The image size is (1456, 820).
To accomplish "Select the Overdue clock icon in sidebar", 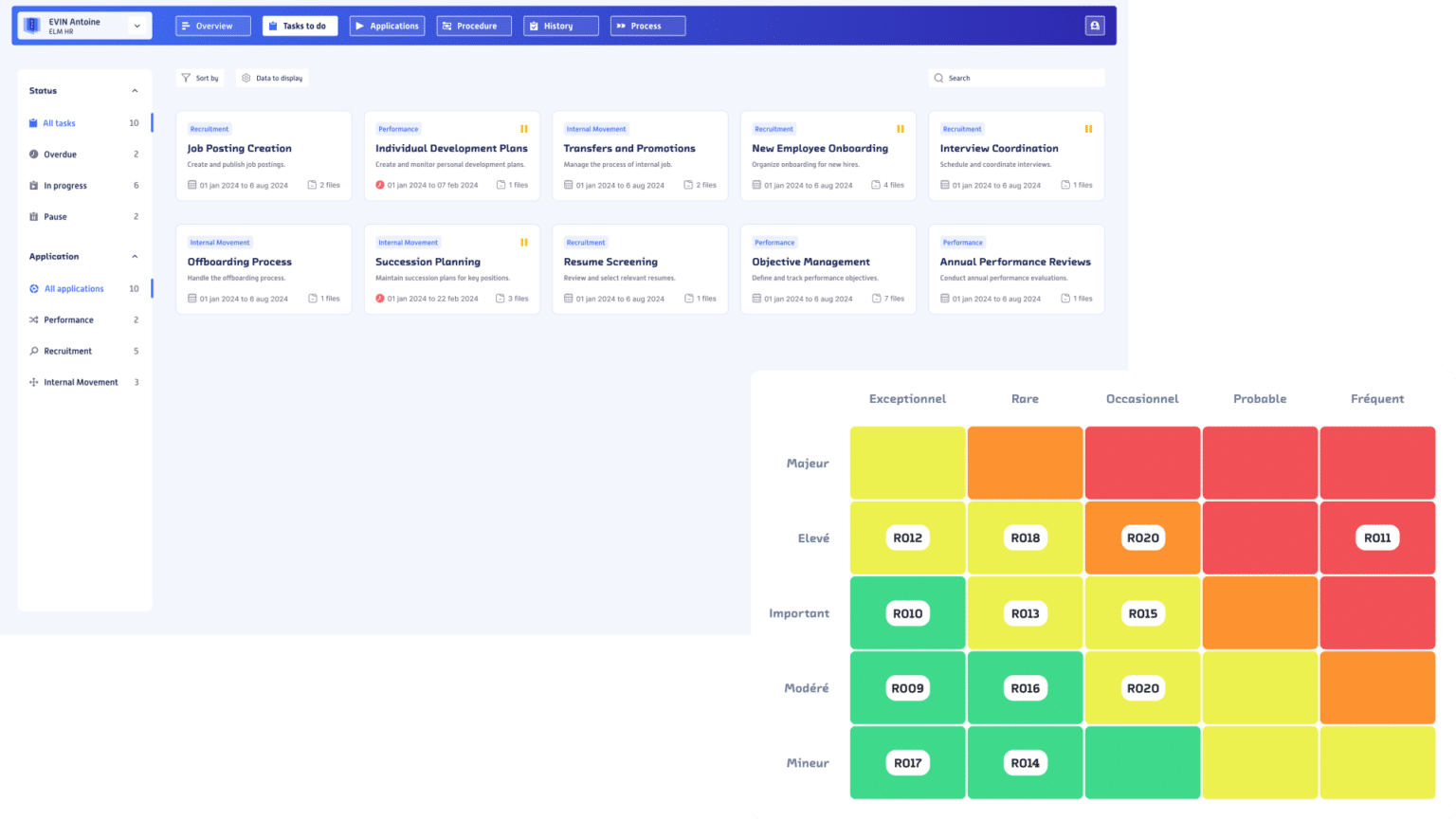I will (x=32, y=154).
